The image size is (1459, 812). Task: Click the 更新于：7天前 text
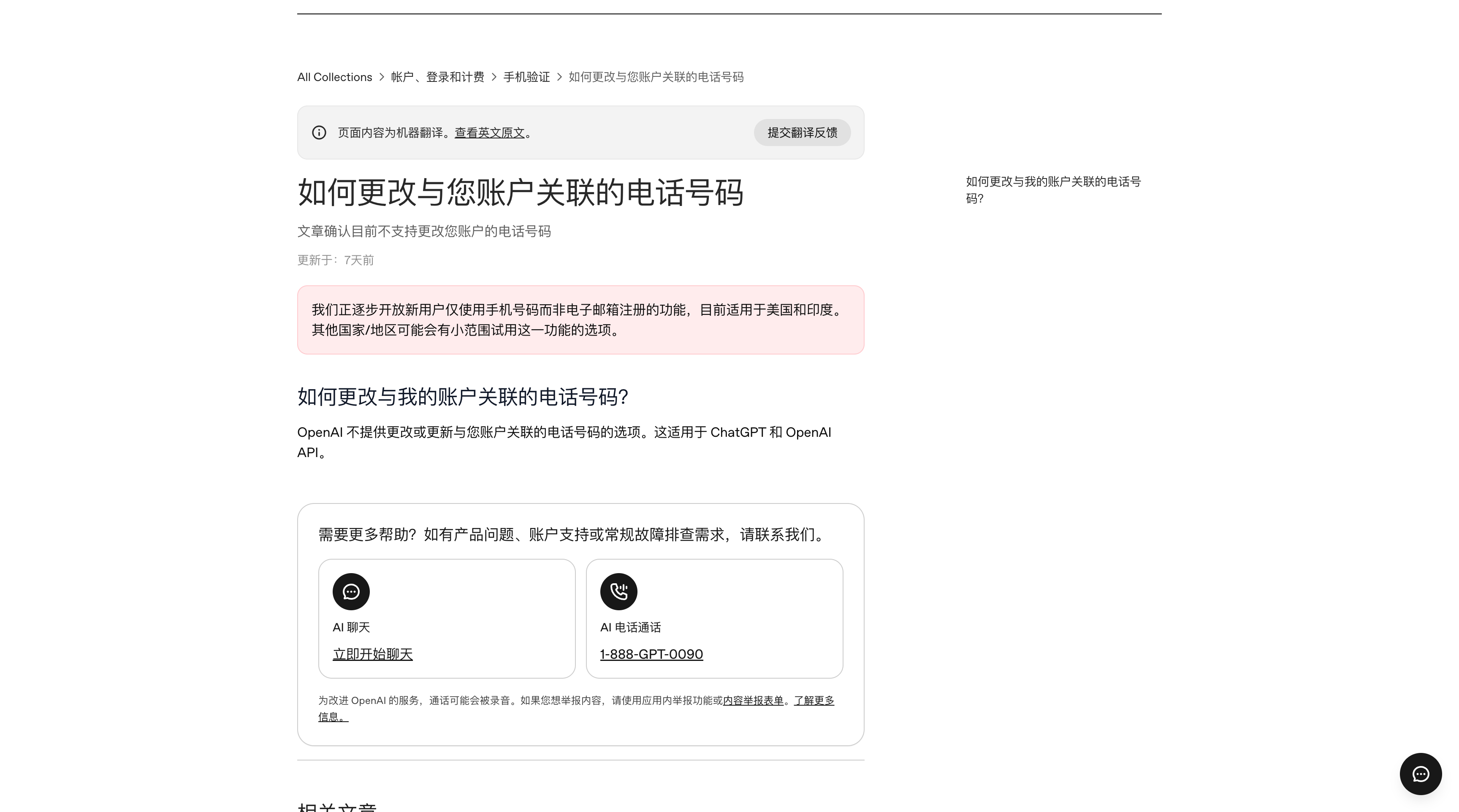coord(335,260)
